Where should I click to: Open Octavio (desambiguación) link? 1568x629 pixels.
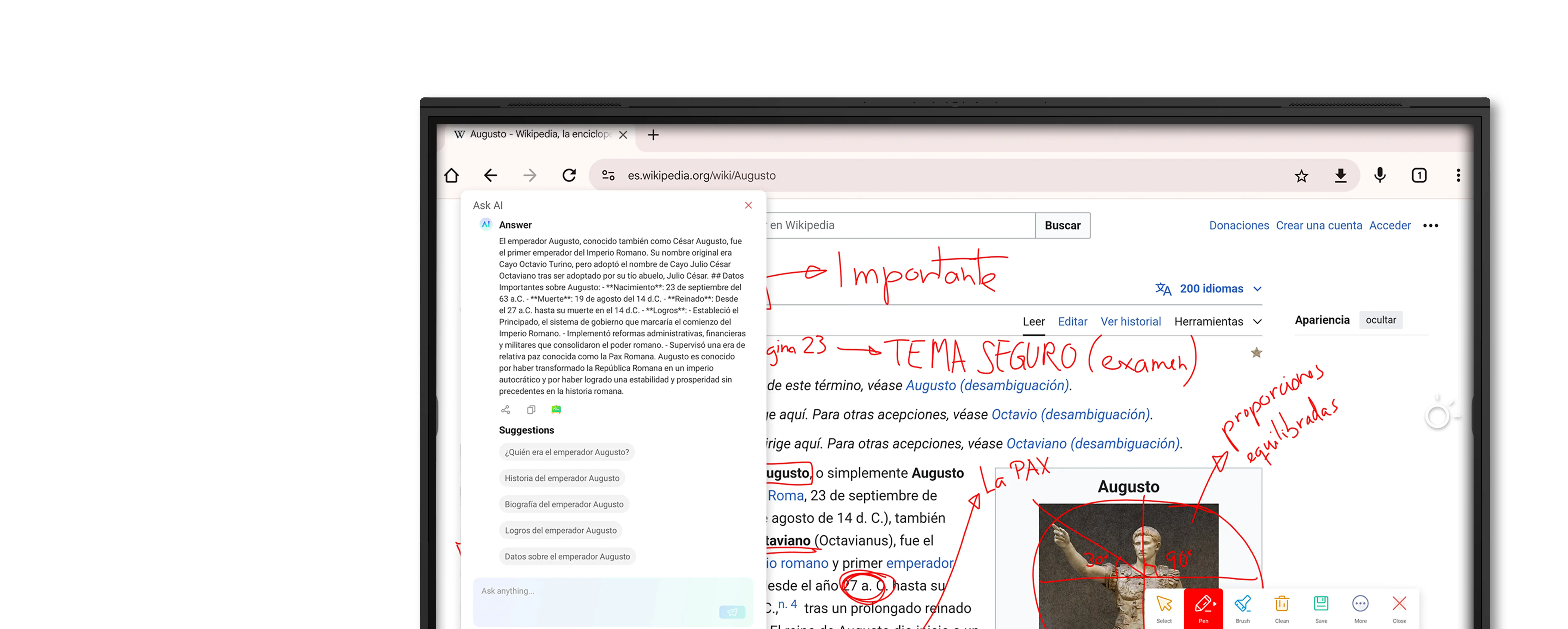coord(1071,415)
